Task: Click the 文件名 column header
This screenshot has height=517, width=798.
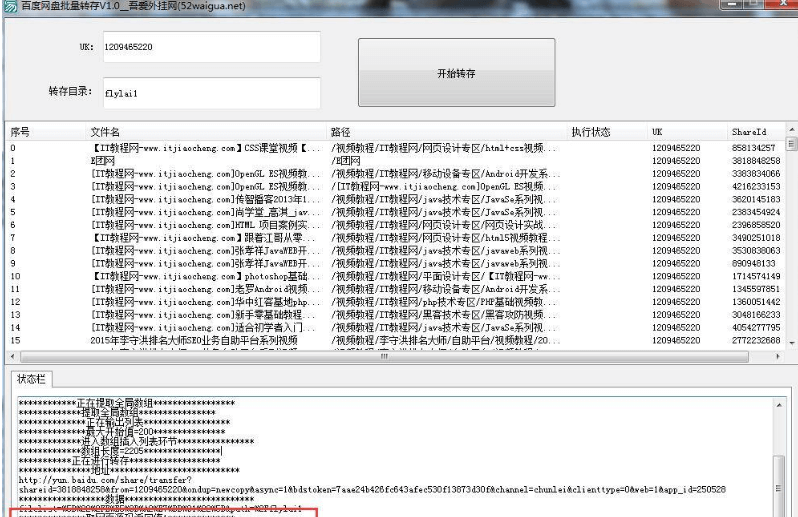Action: 105,131
